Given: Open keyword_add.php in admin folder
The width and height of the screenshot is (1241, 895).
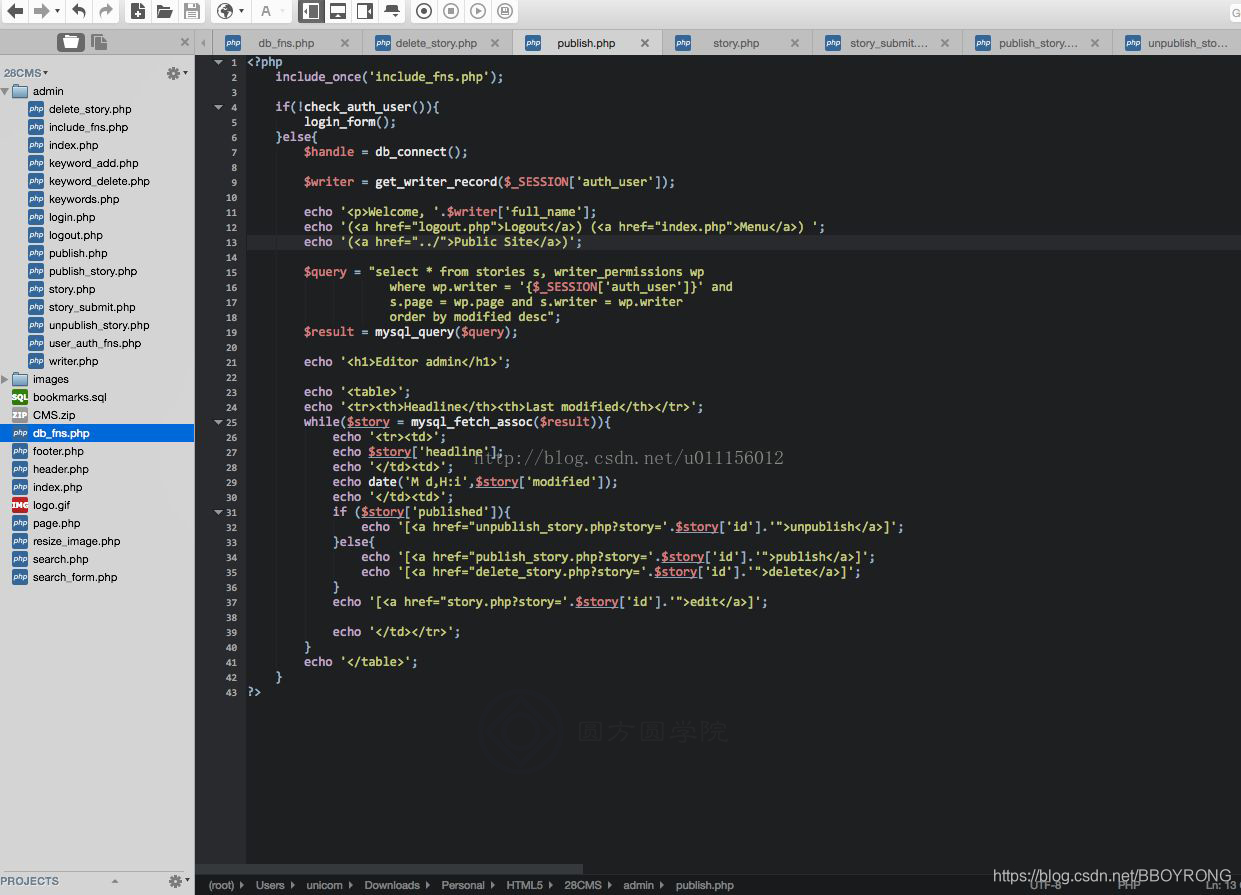Looking at the screenshot, I should click(x=93, y=163).
